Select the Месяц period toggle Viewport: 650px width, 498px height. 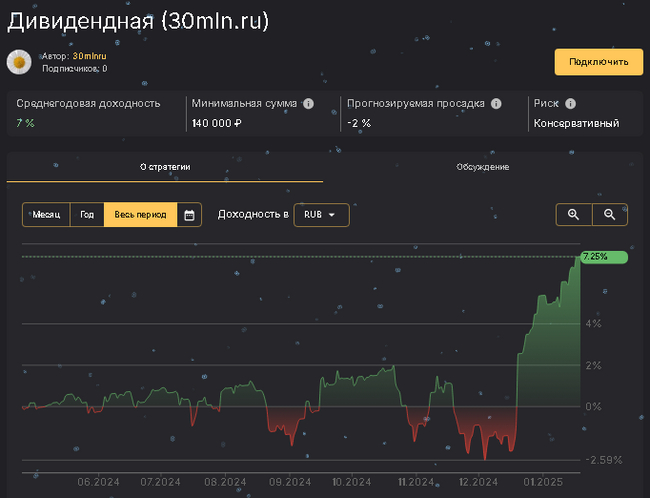tap(46, 215)
